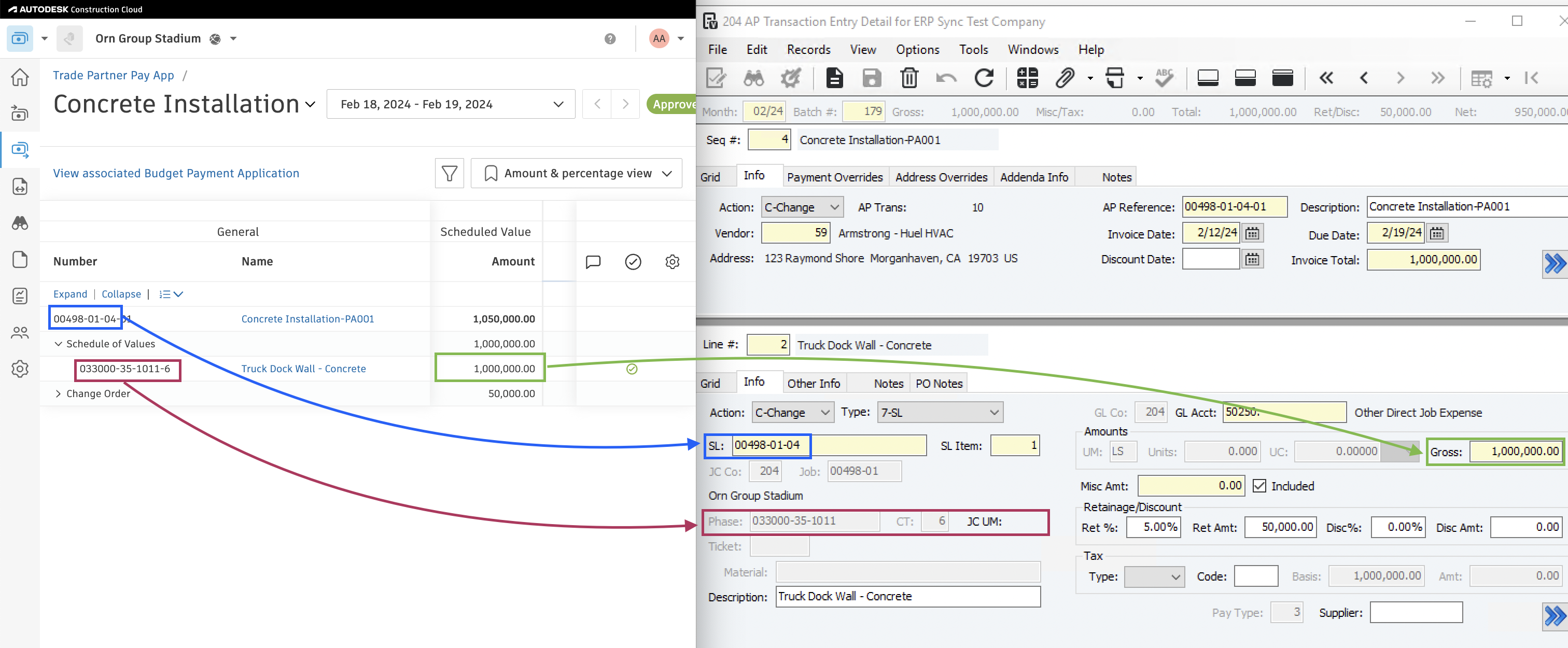Screen dimensions: 1568x648
Task: Click the new document icon in toolbar
Action: click(x=834, y=78)
